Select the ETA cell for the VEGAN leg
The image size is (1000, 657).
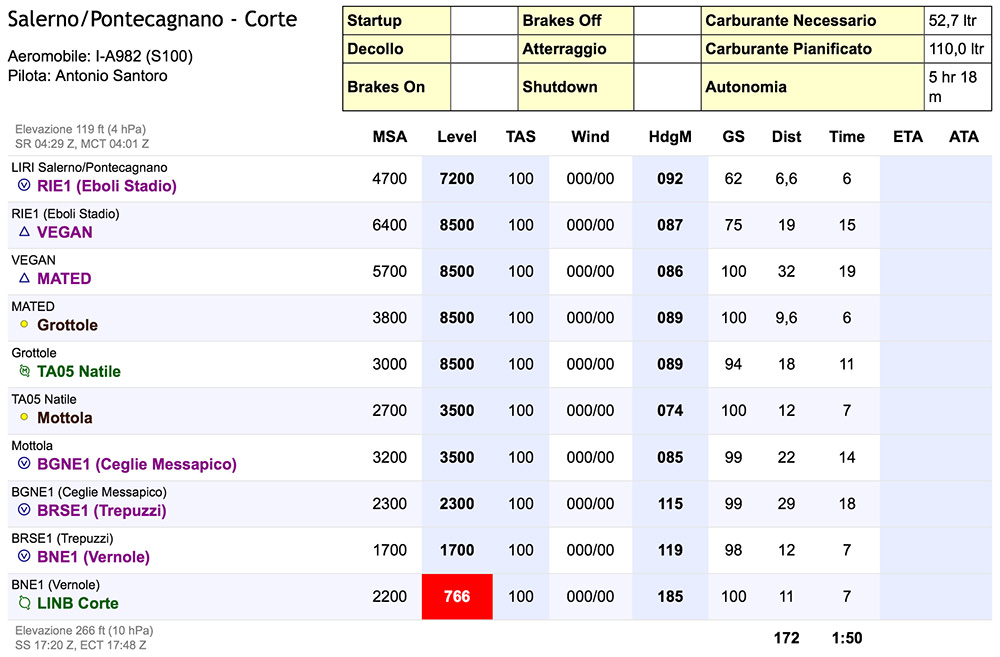pos(908,226)
